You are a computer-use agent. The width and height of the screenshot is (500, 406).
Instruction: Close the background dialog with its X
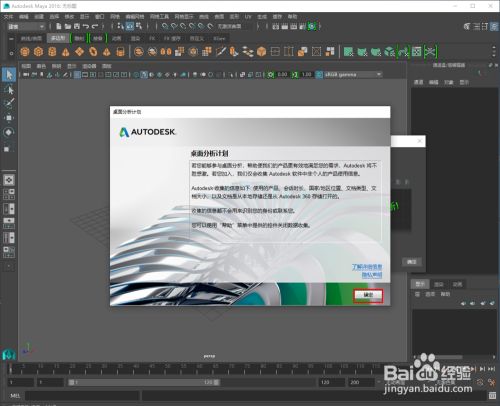click(420, 141)
